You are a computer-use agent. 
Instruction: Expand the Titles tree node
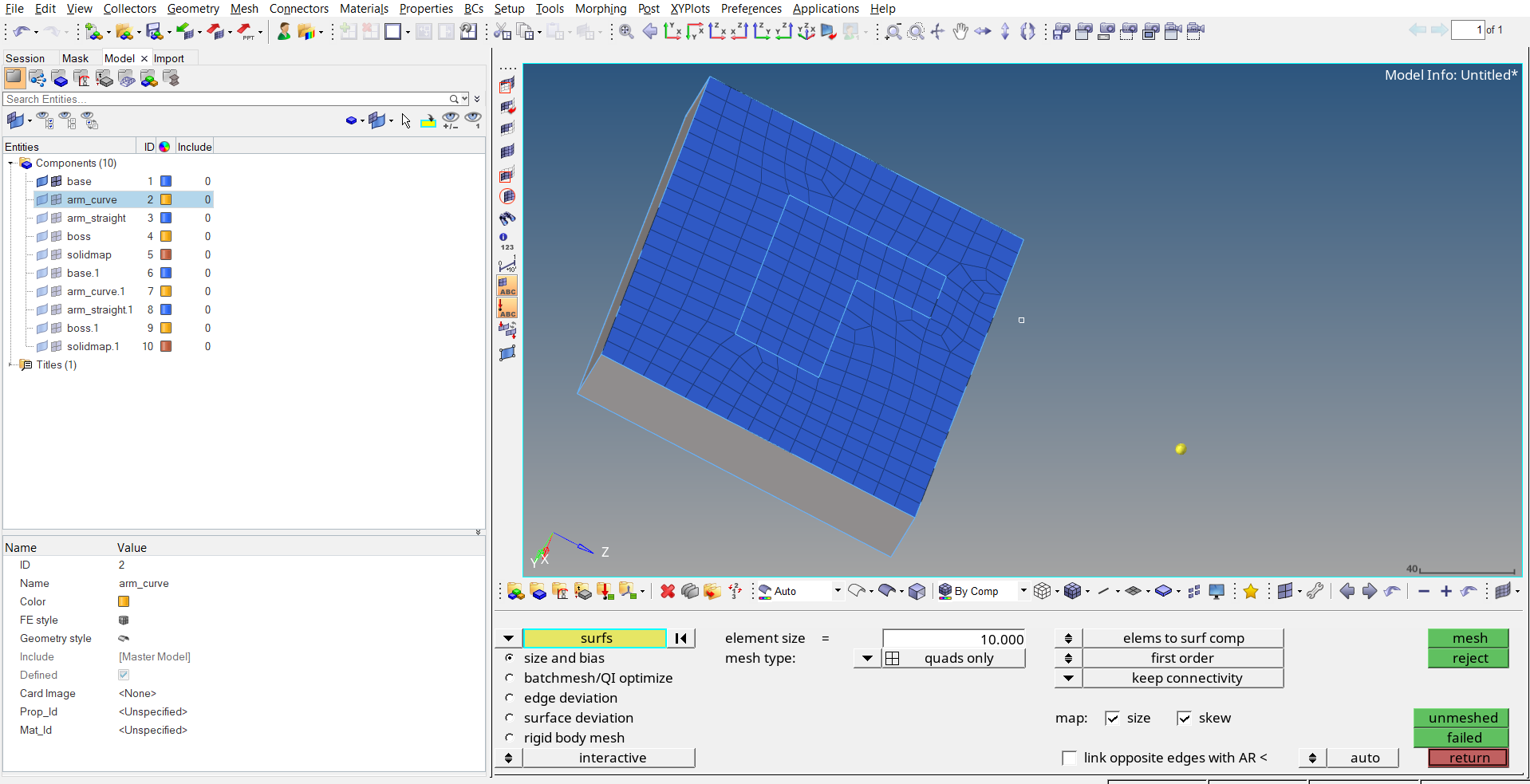pos(10,364)
